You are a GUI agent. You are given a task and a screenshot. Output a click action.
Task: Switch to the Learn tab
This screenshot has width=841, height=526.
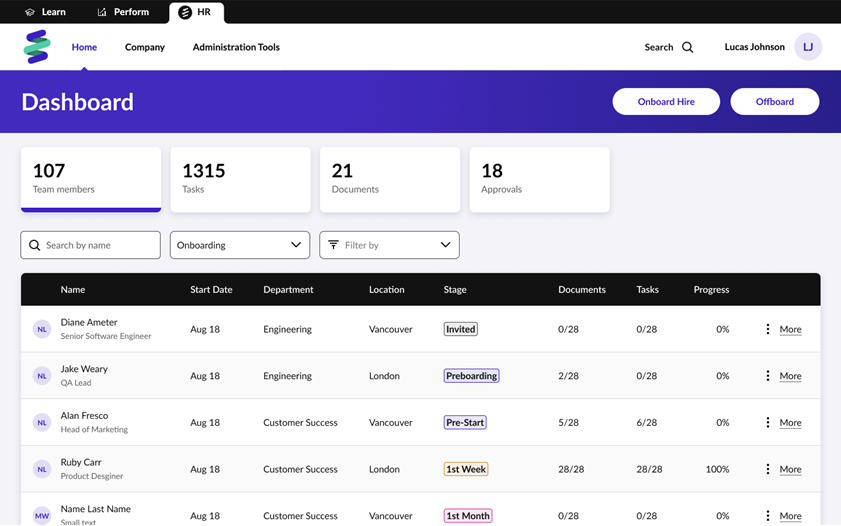45,12
